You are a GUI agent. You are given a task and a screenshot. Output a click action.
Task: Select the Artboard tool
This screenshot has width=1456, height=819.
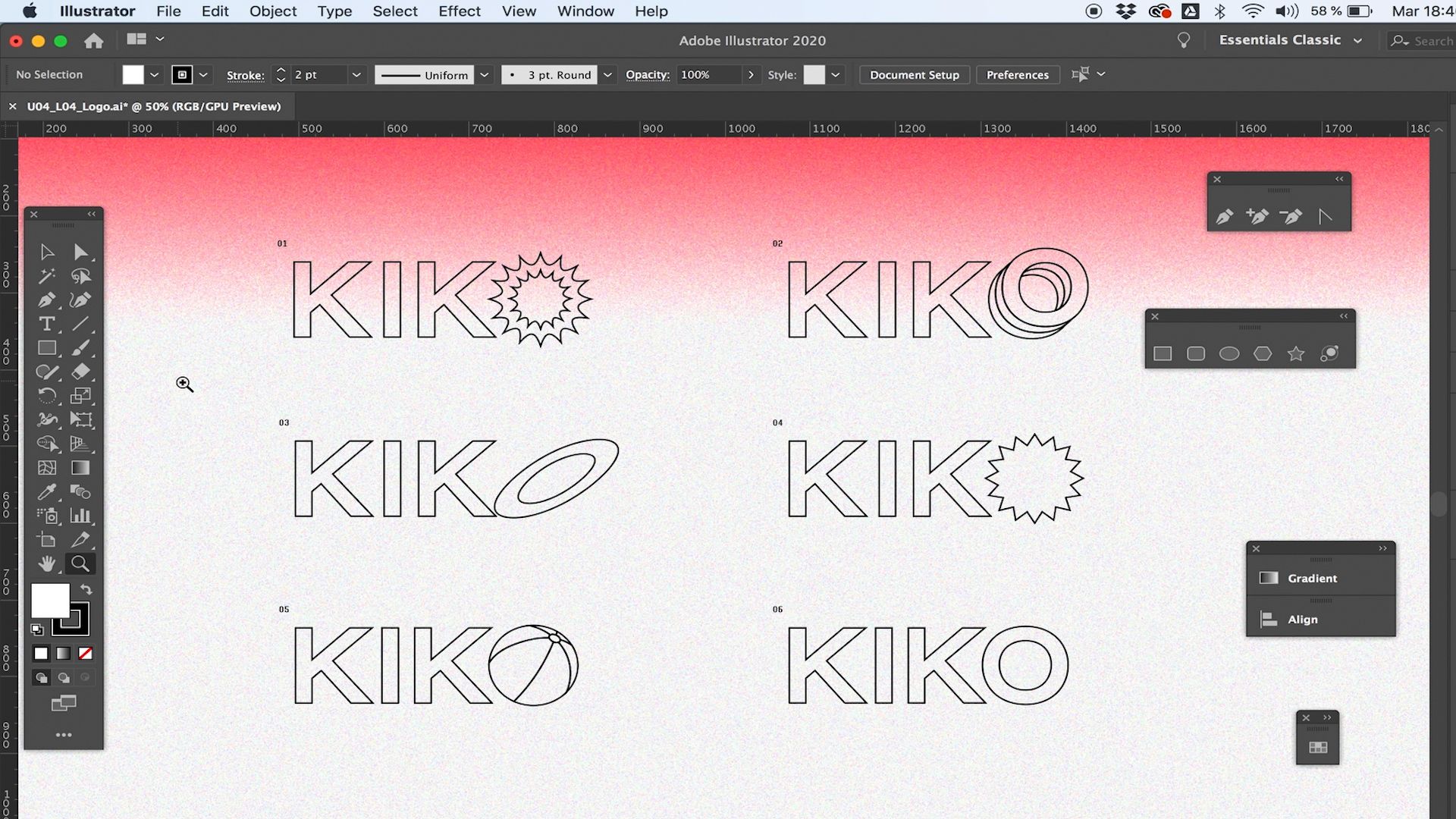point(47,540)
